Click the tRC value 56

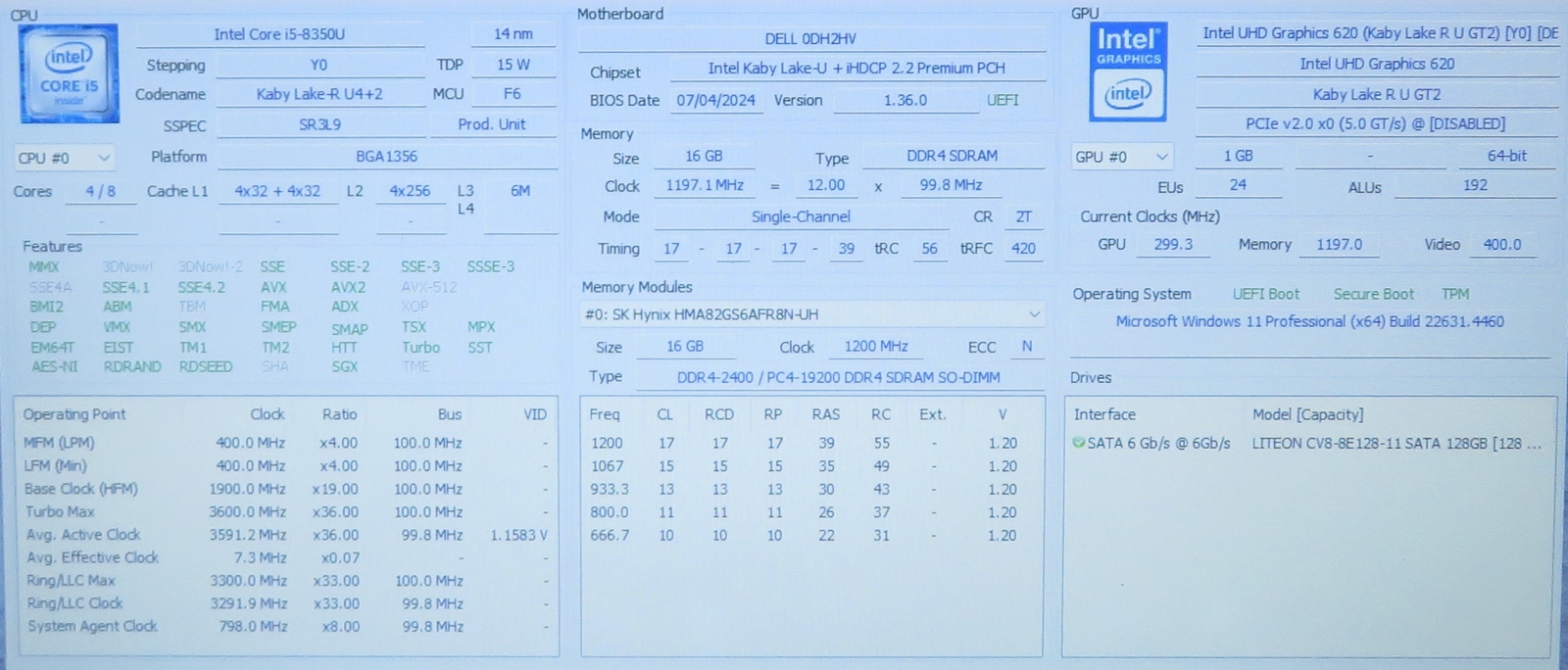click(929, 249)
